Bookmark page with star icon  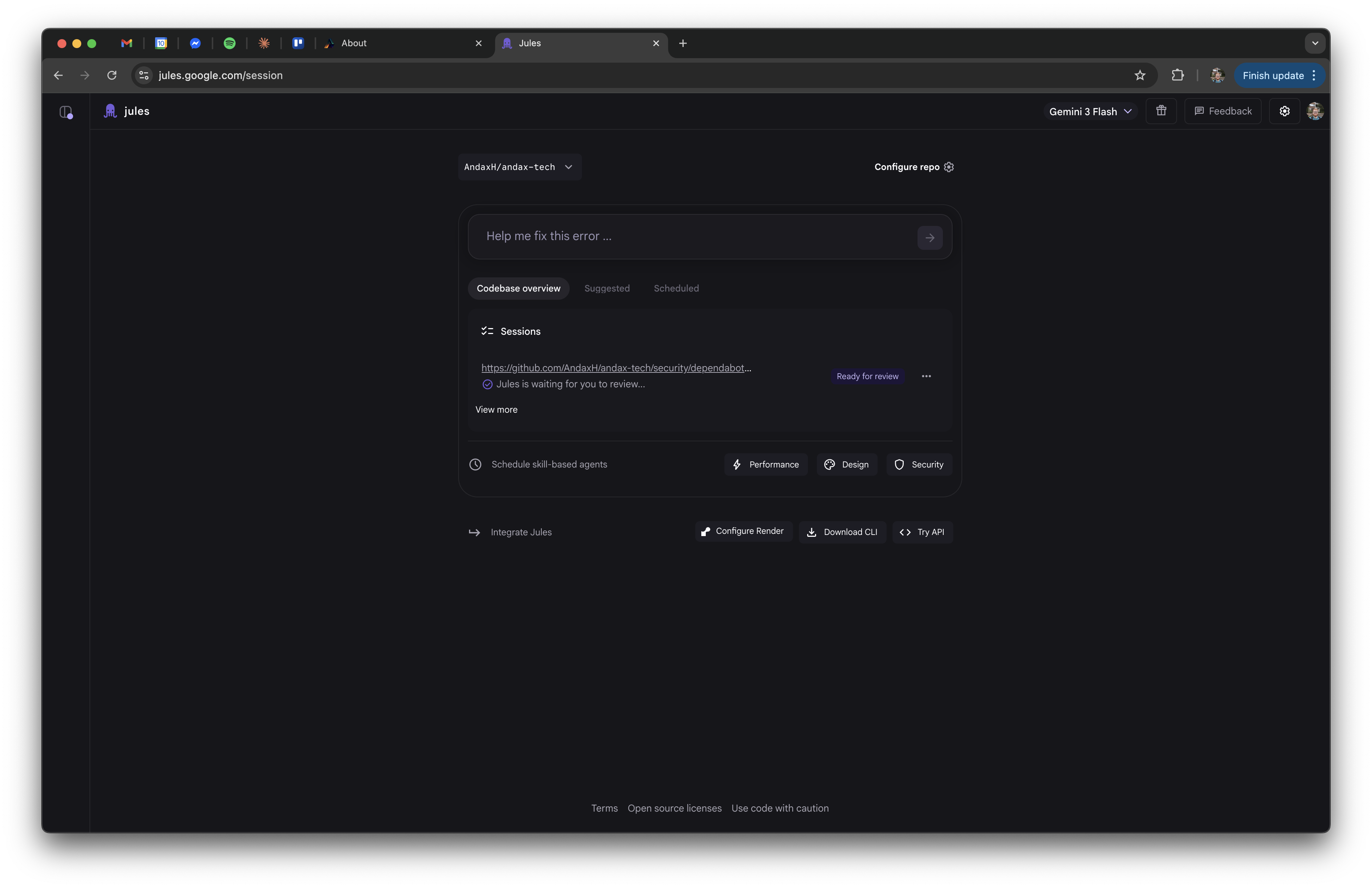click(x=1140, y=75)
